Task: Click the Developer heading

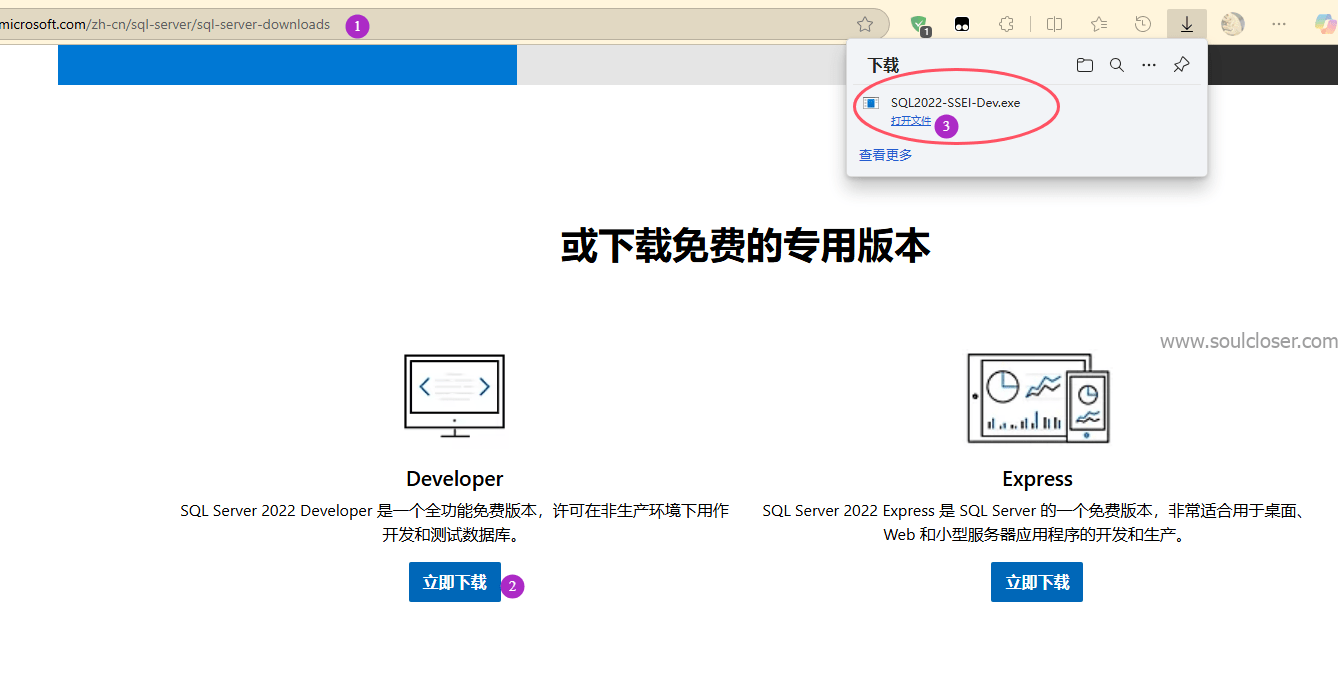Action: (x=455, y=479)
